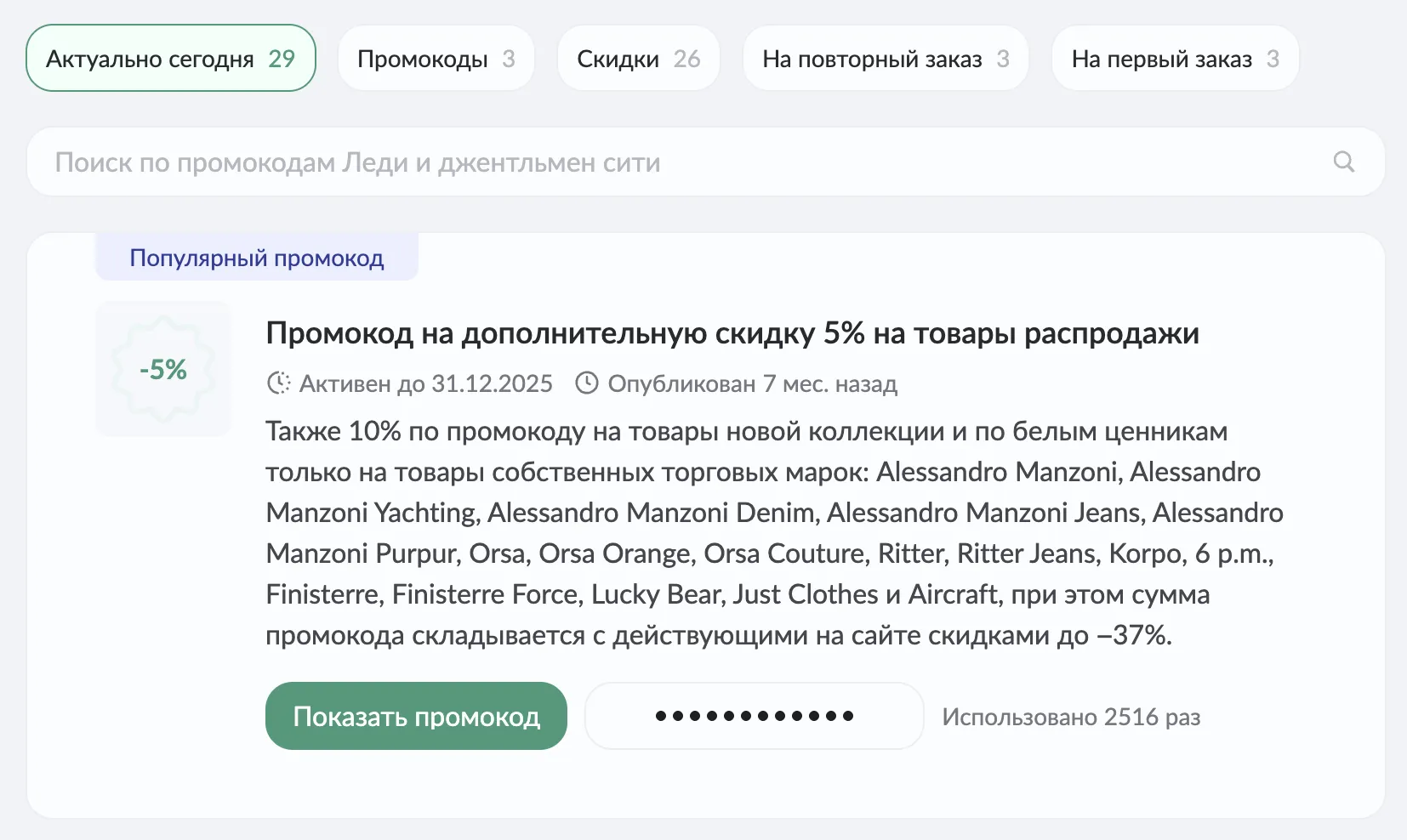Click the 'Использовано 2516 раз' counter
Image resolution: width=1407 pixels, height=840 pixels.
coord(1070,717)
